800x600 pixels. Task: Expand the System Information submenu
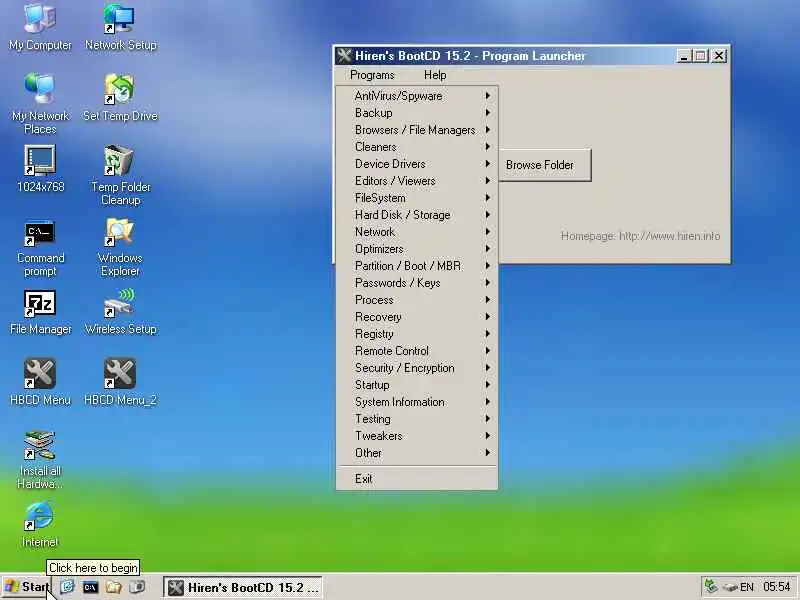pos(417,402)
